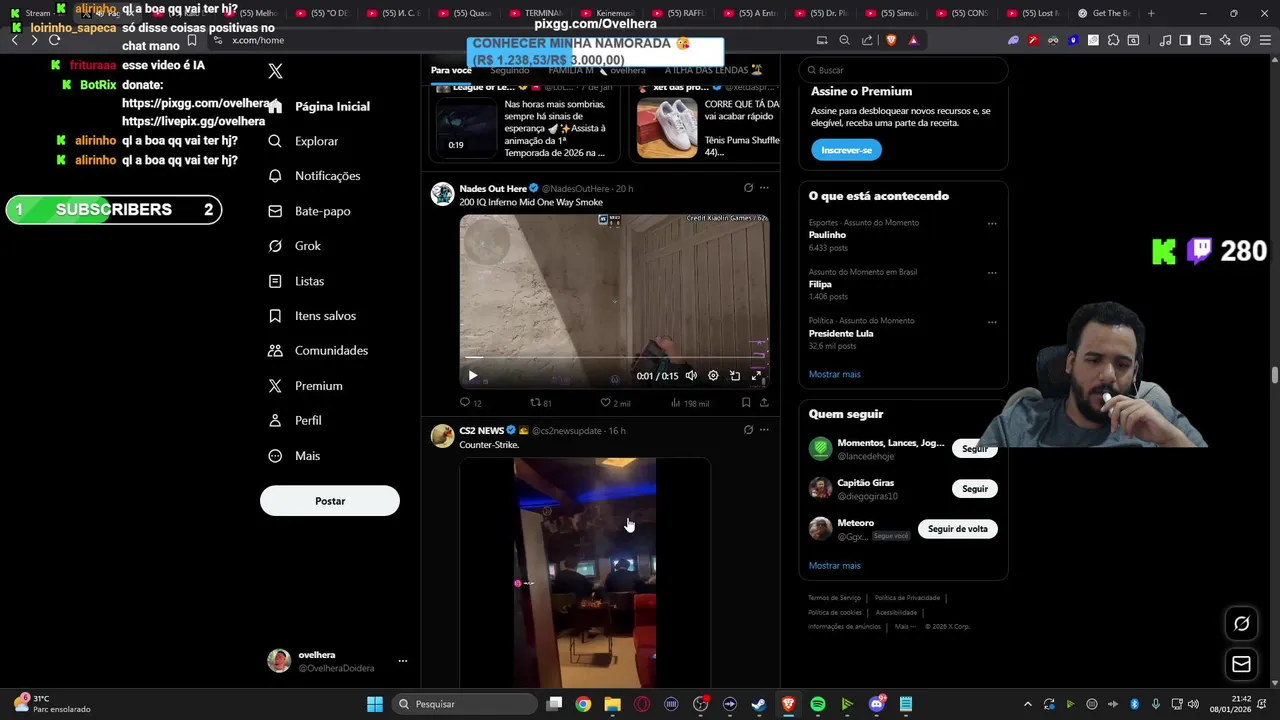The height and width of the screenshot is (720, 1280).
Task: Open floating Grok button at bottom right
Action: coord(1241,624)
